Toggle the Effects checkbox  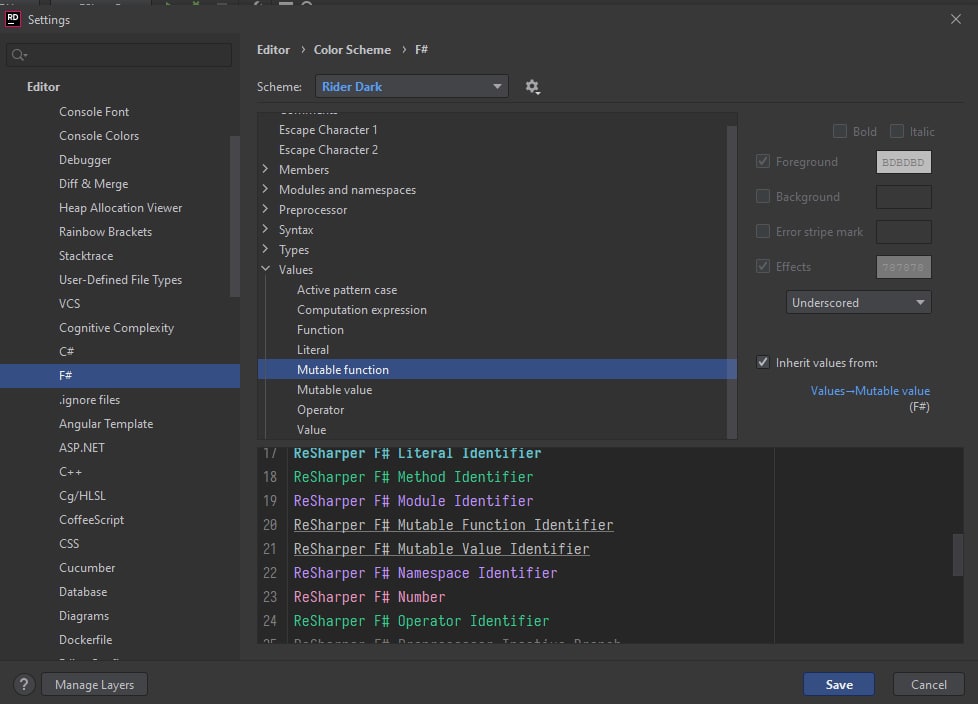click(x=763, y=266)
